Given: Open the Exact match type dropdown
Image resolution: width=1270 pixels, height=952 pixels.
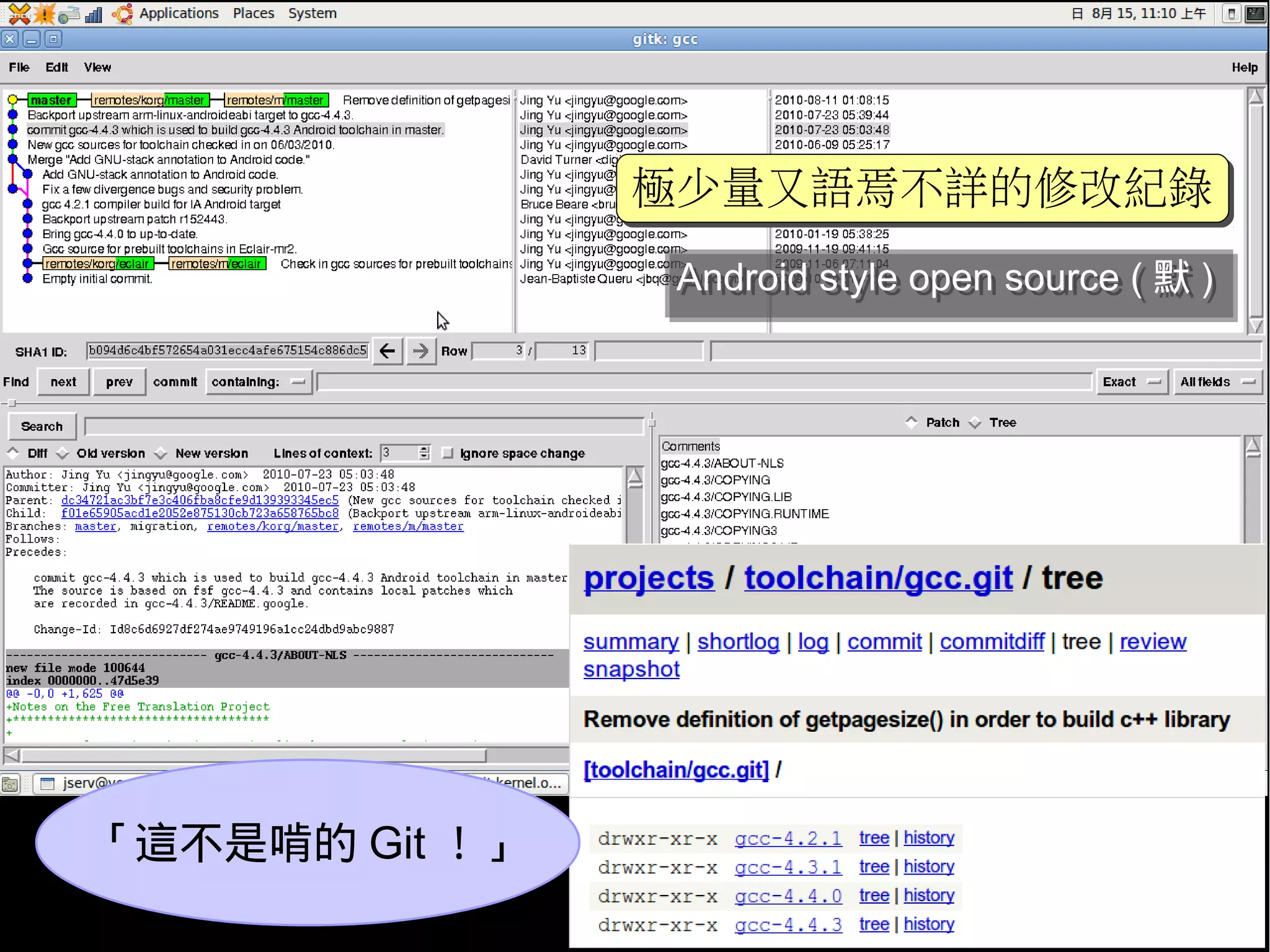Looking at the screenshot, I should coord(1132,382).
